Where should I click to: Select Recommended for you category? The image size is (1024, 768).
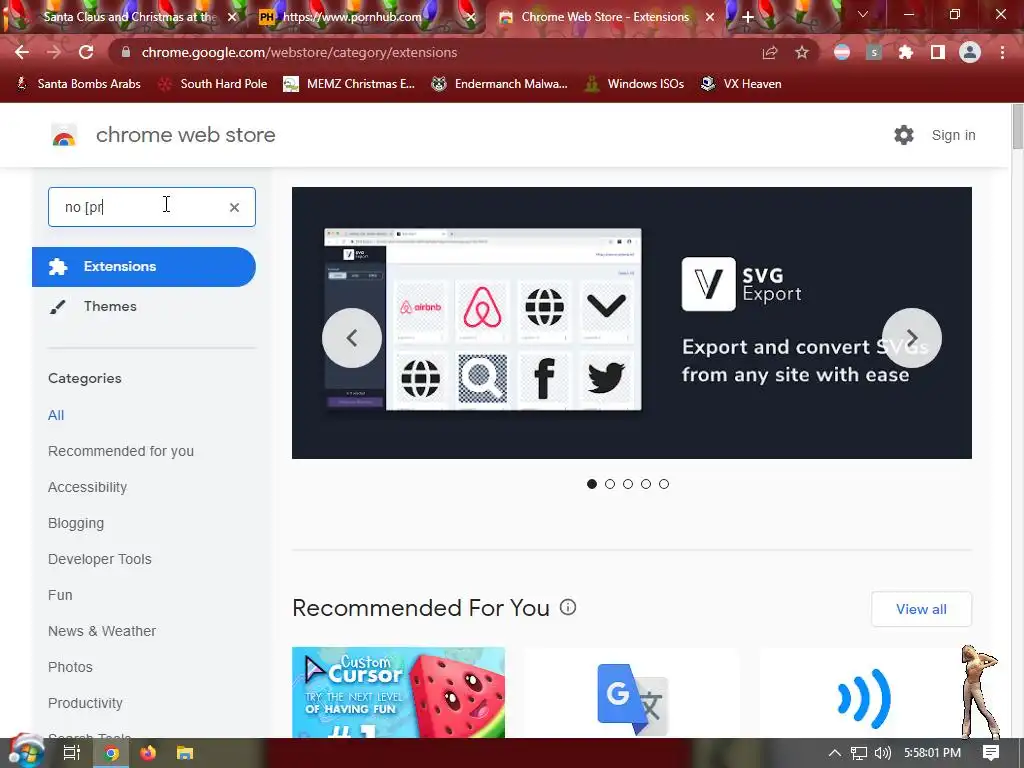[x=121, y=451]
